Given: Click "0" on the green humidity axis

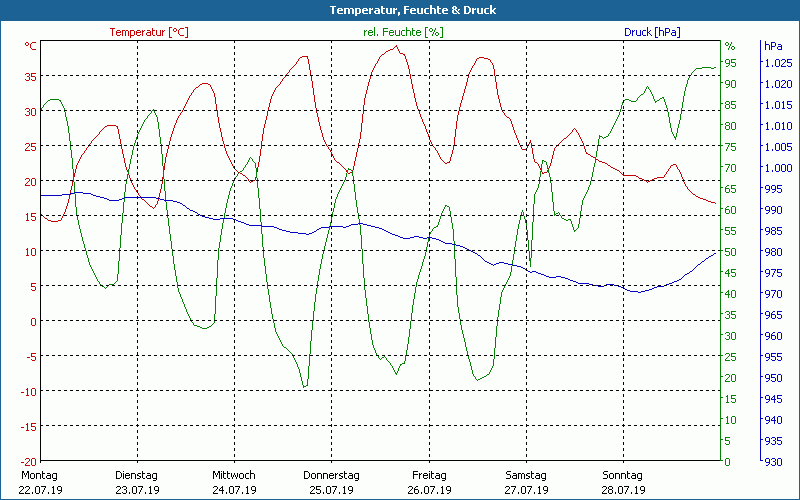Looking at the screenshot, I should (x=728, y=462).
